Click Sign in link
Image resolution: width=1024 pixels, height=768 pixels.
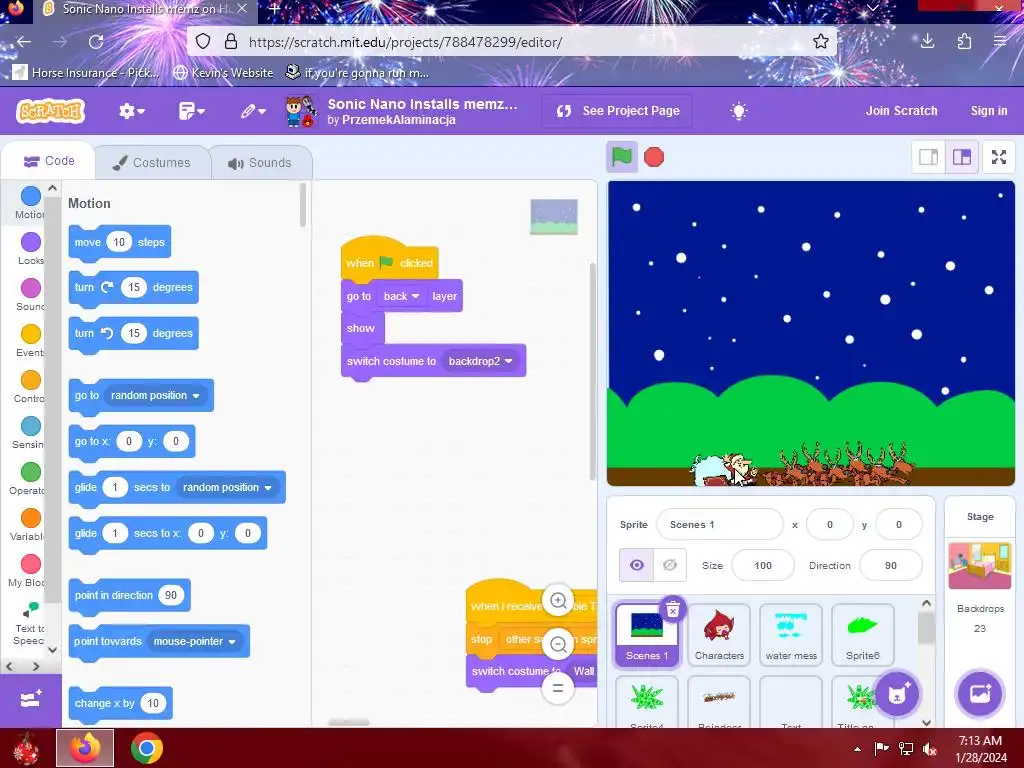(x=989, y=111)
